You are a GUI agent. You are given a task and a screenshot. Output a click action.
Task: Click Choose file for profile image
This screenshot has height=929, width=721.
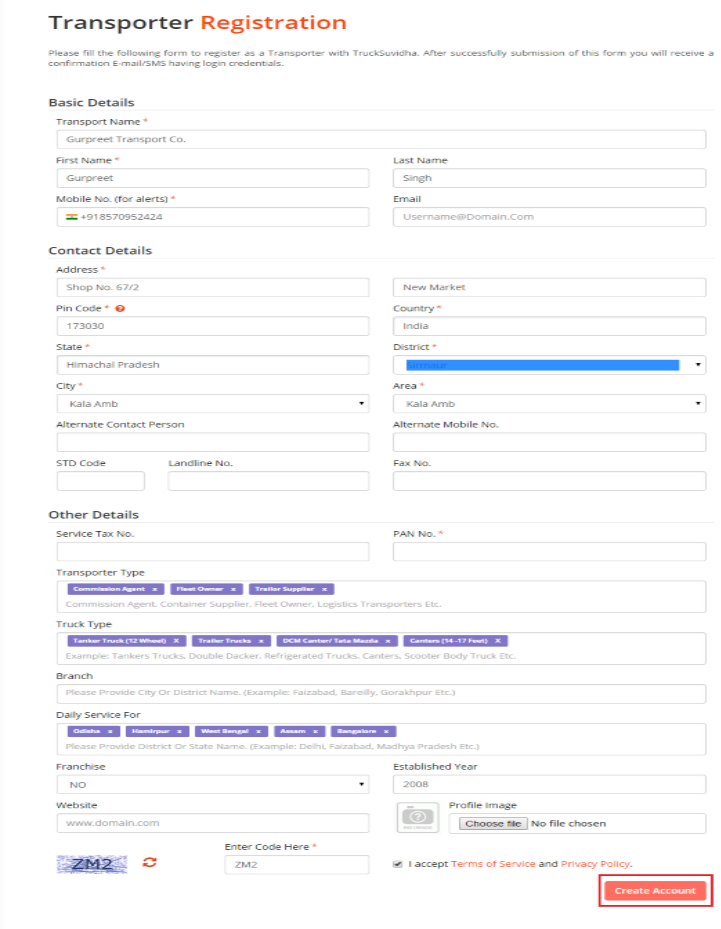(493, 824)
